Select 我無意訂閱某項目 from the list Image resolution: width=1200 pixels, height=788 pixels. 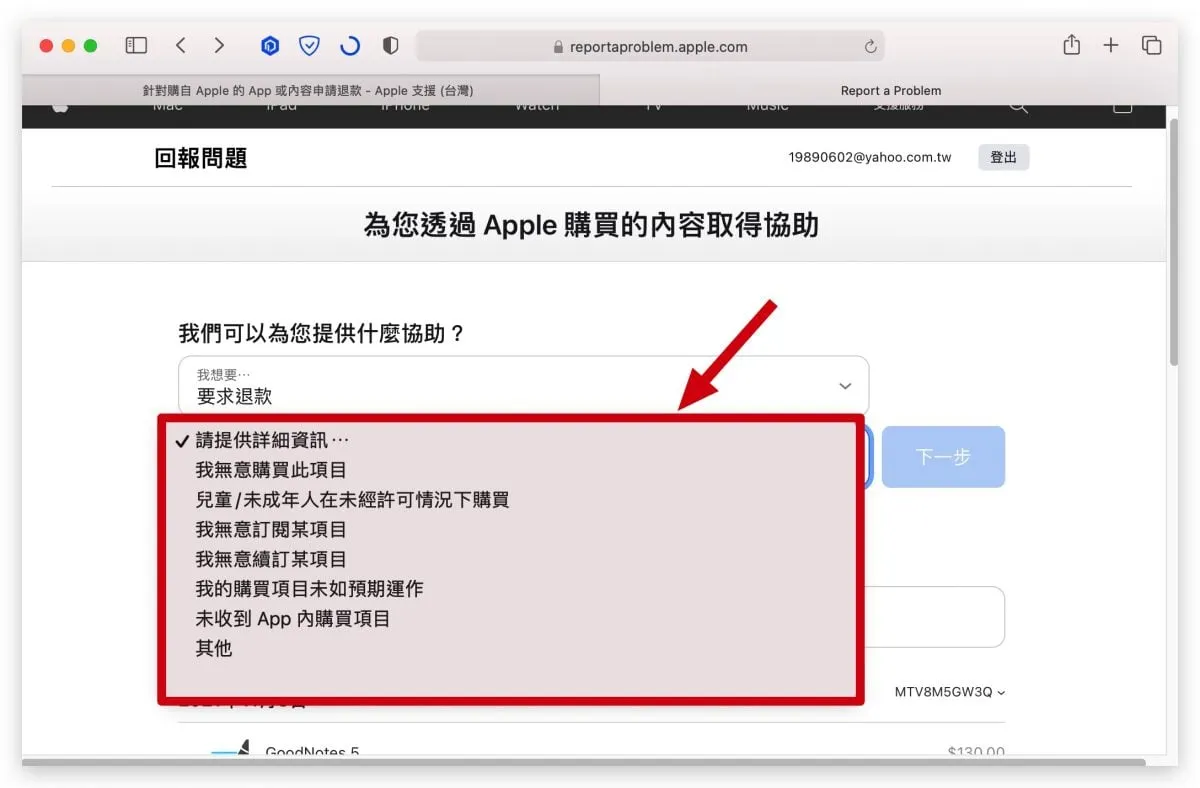[271, 529]
